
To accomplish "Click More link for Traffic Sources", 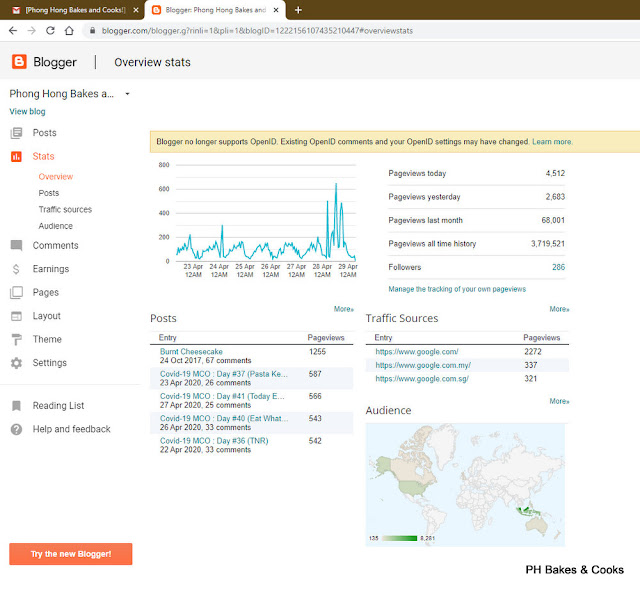I will pos(559,309).
